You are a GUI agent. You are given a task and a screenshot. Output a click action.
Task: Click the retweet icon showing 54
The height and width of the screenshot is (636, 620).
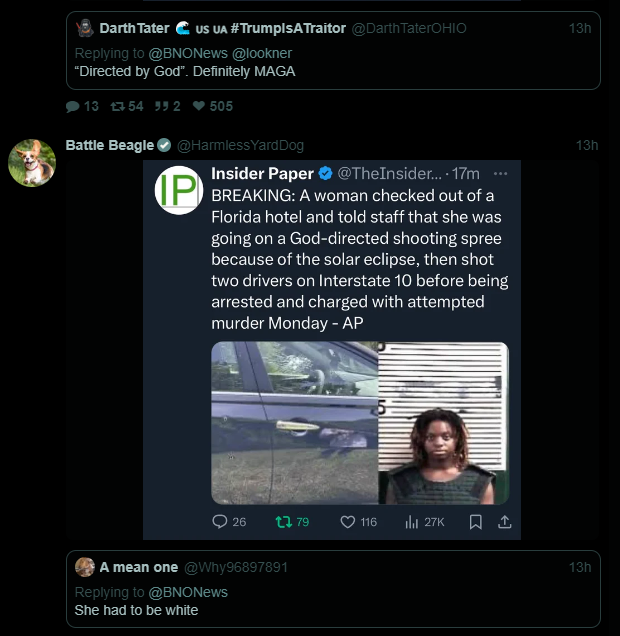point(116,106)
